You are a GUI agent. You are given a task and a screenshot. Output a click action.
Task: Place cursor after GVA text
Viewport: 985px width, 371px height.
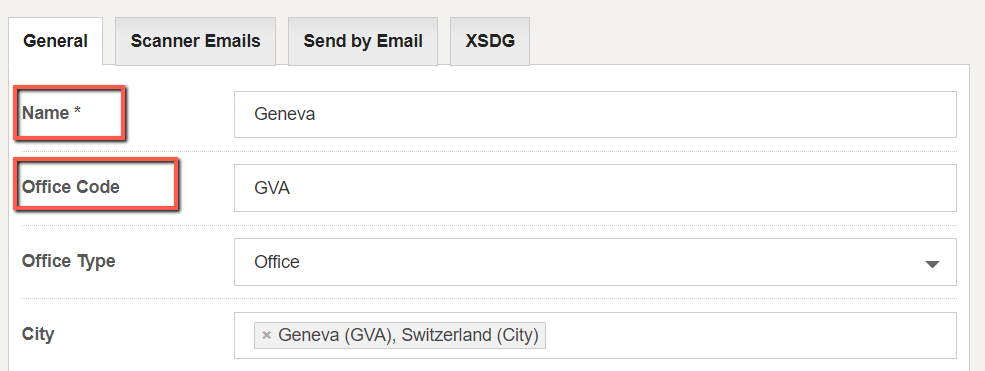[x=291, y=188]
